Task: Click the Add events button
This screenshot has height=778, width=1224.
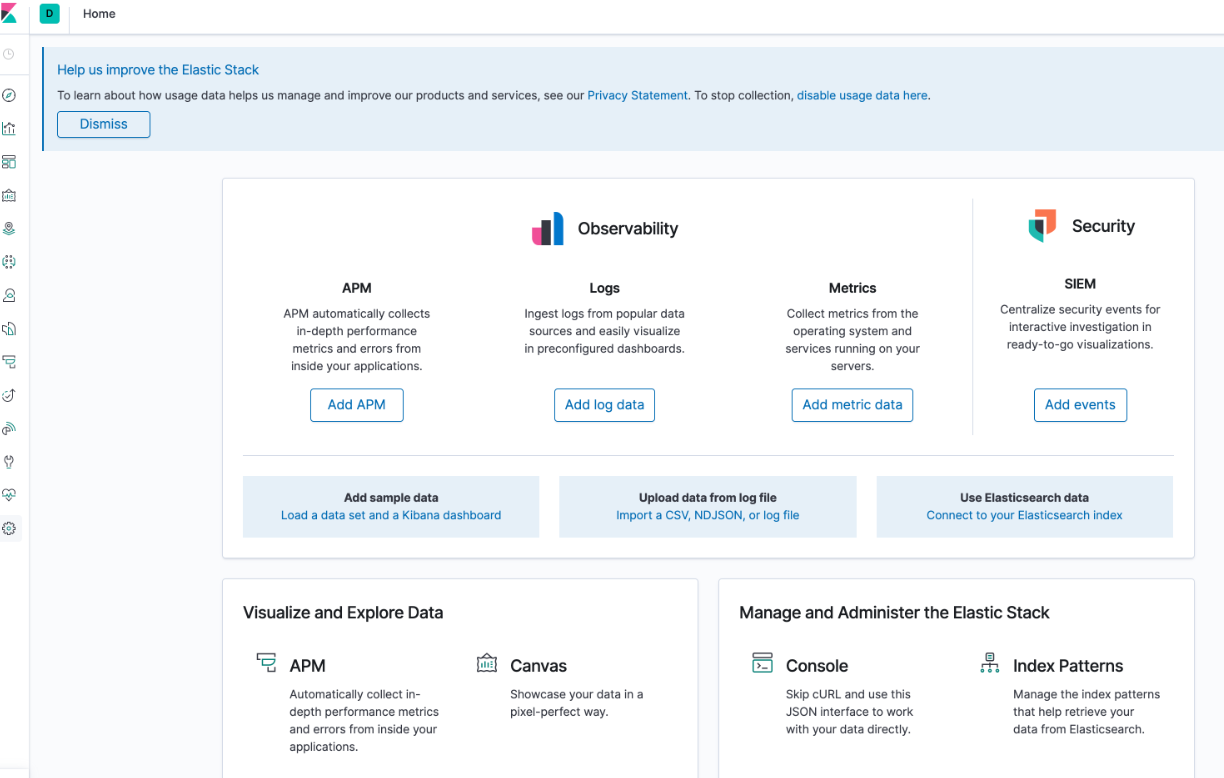Action: click(1080, 405)
